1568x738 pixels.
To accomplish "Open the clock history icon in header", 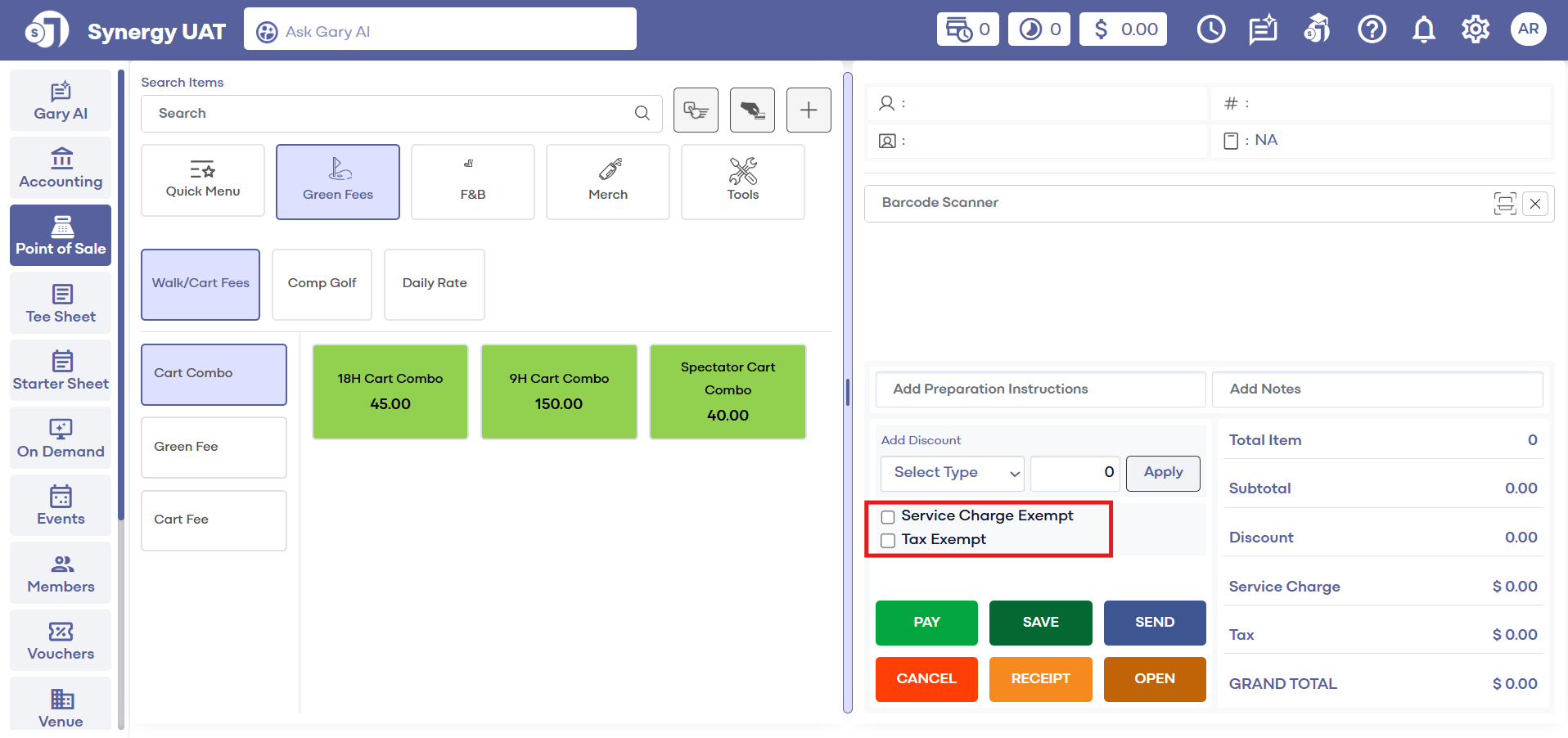I will [x=1210, y=29].
